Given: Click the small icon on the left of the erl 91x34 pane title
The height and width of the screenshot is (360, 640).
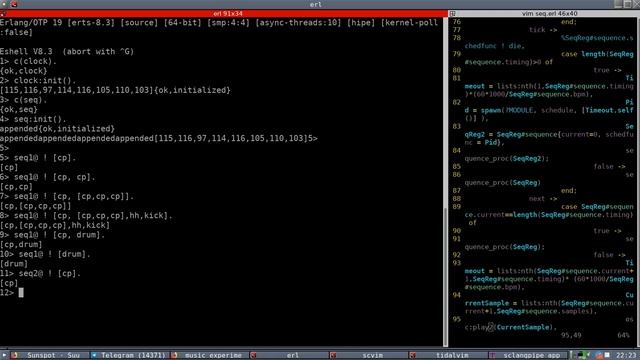Looking at the screenshot, I should click(2, 13).
